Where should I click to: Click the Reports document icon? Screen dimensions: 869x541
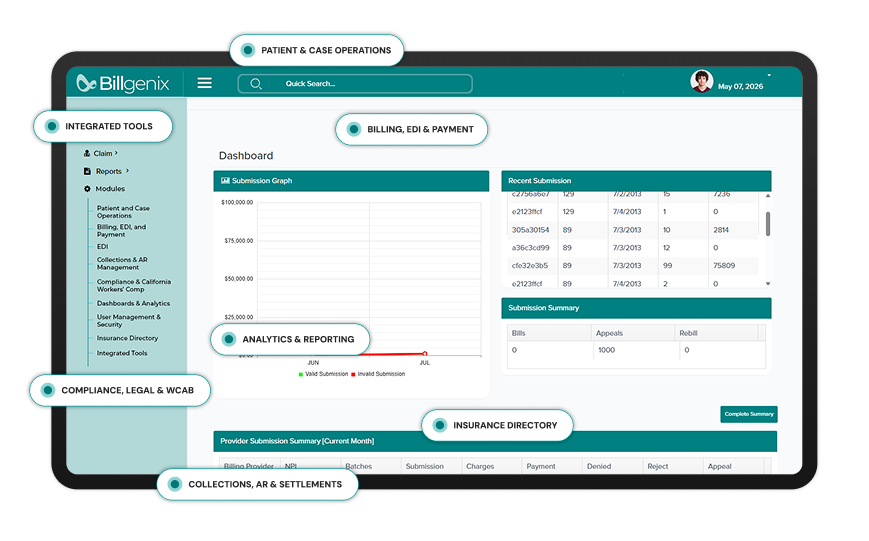click(87, 171)
